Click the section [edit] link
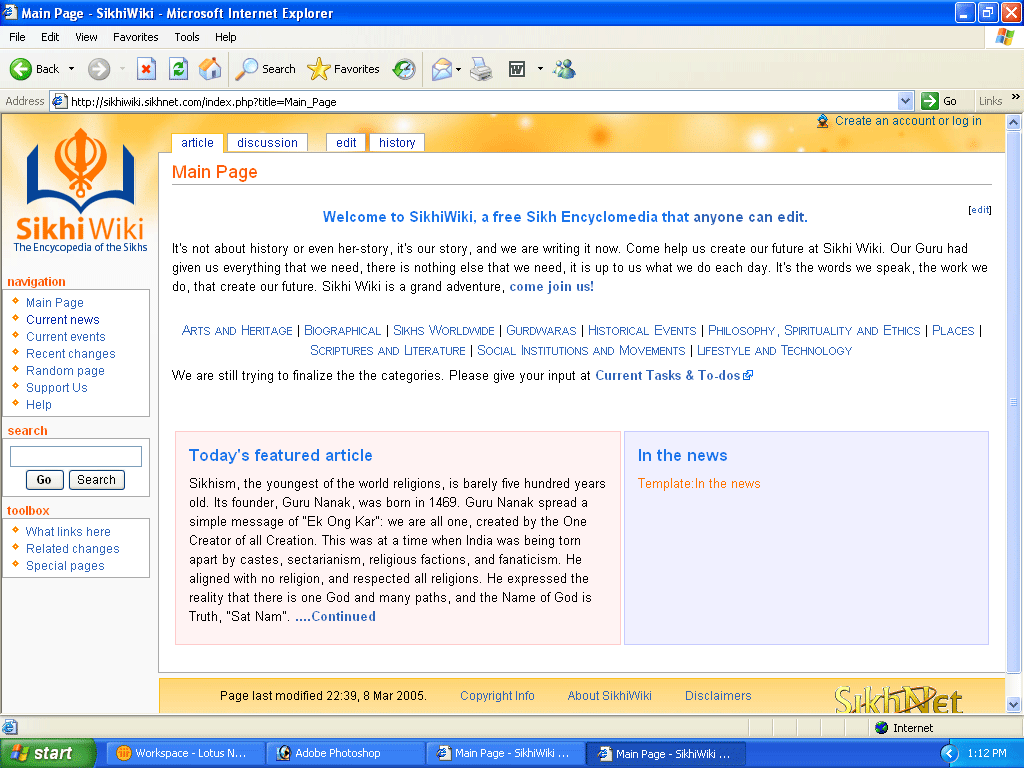This screenshot has width=1024, height=768. tap(980, 210)
